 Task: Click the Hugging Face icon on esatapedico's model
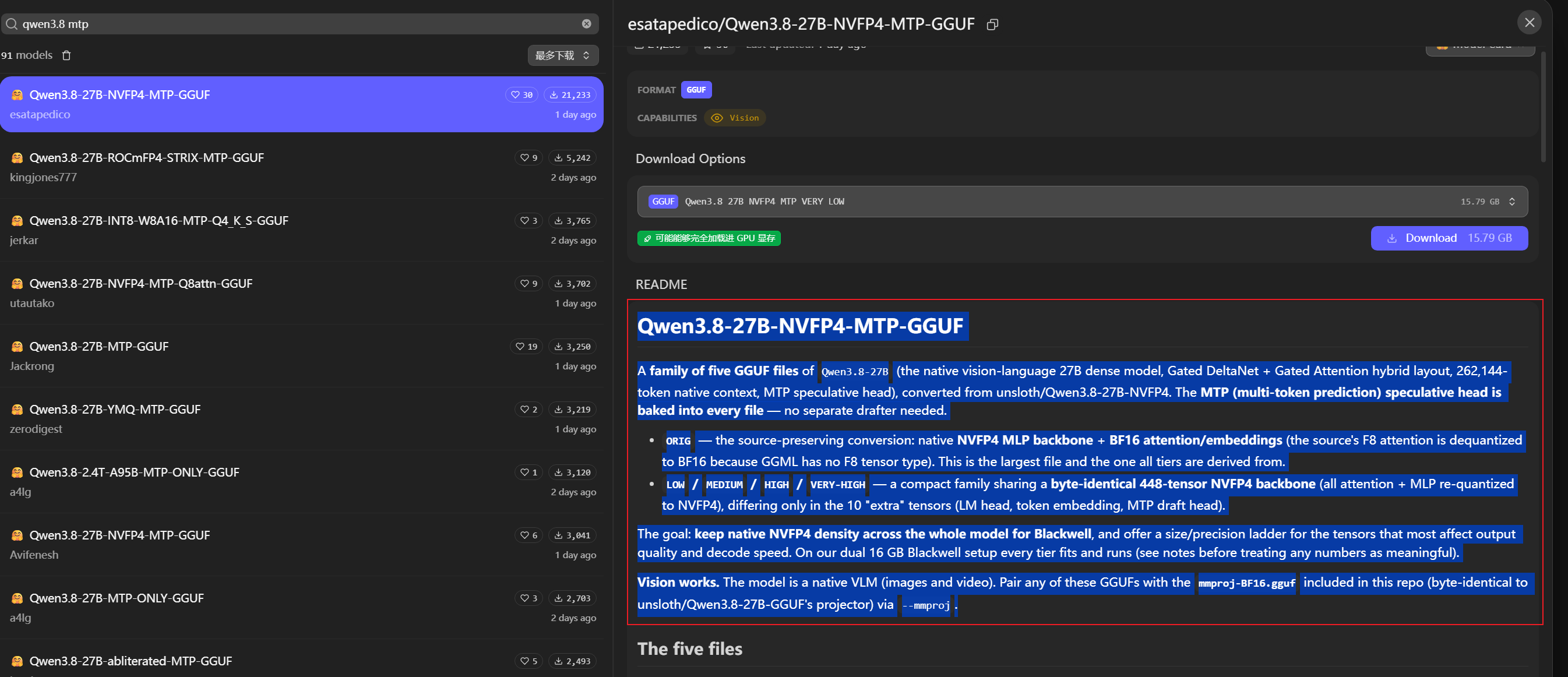tap(17, 94)
